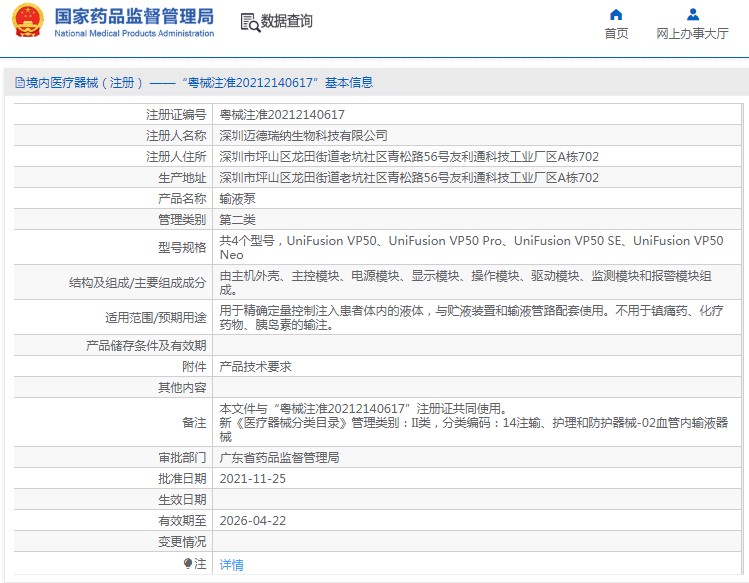Screen dimensions: 749x583
Task: Click the 管理类别 label
Action: (x=182, y=220)
